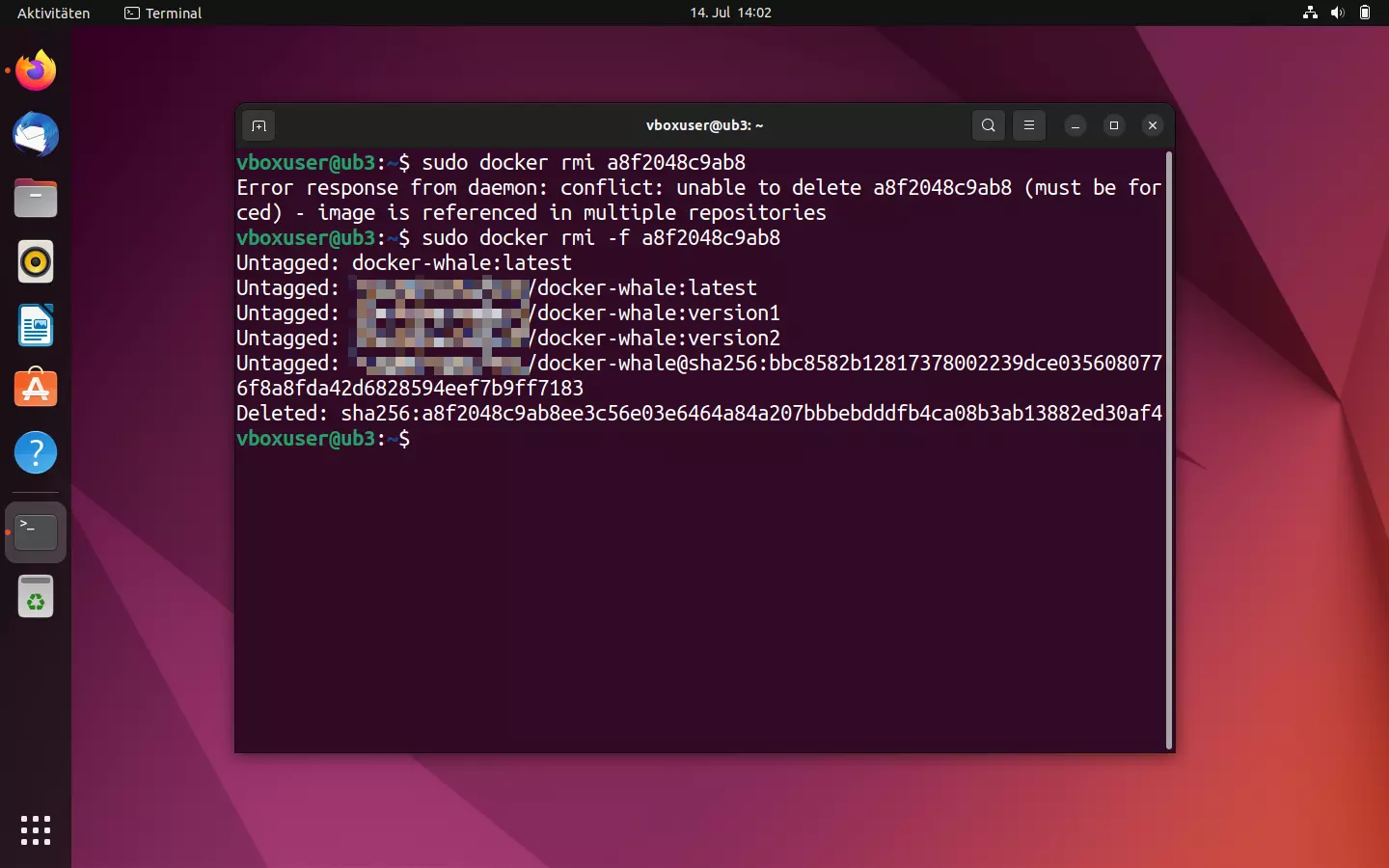The image size is (1389, 868).
Task: Open the Terminal app menu
Action: point(162,13)
